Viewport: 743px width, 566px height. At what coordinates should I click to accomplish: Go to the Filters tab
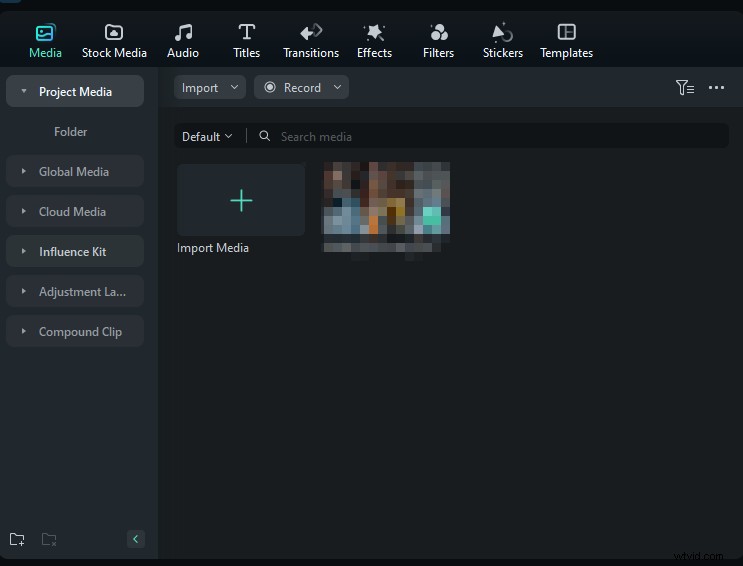point(438,41)
